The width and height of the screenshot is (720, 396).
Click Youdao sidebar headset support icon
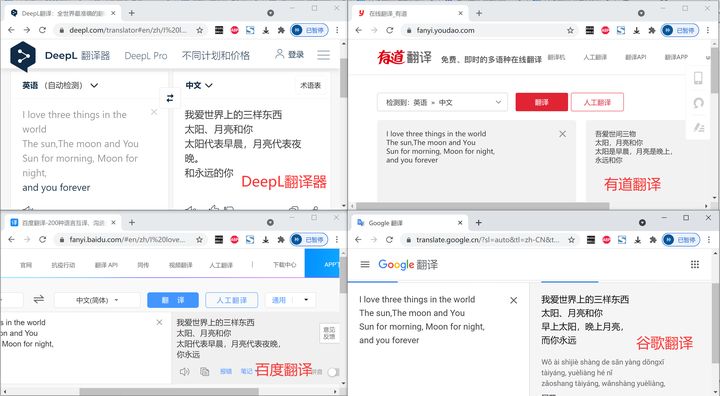tap(698, 103)
